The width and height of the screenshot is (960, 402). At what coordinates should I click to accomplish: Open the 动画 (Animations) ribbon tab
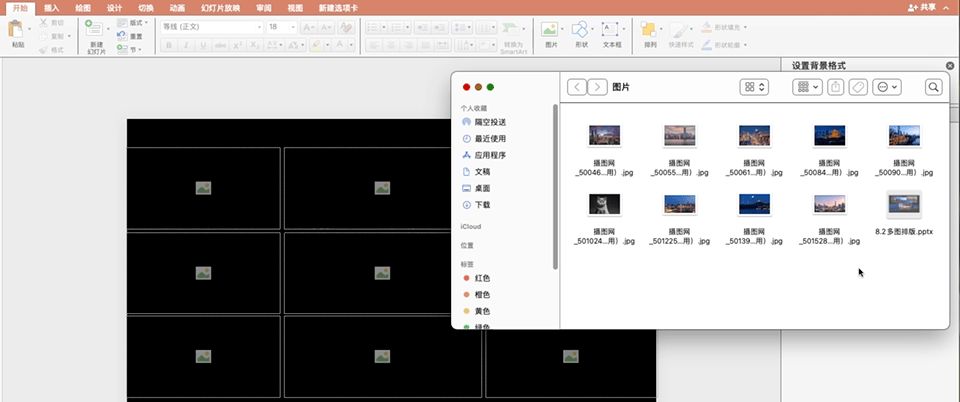[x=176, y=7]
